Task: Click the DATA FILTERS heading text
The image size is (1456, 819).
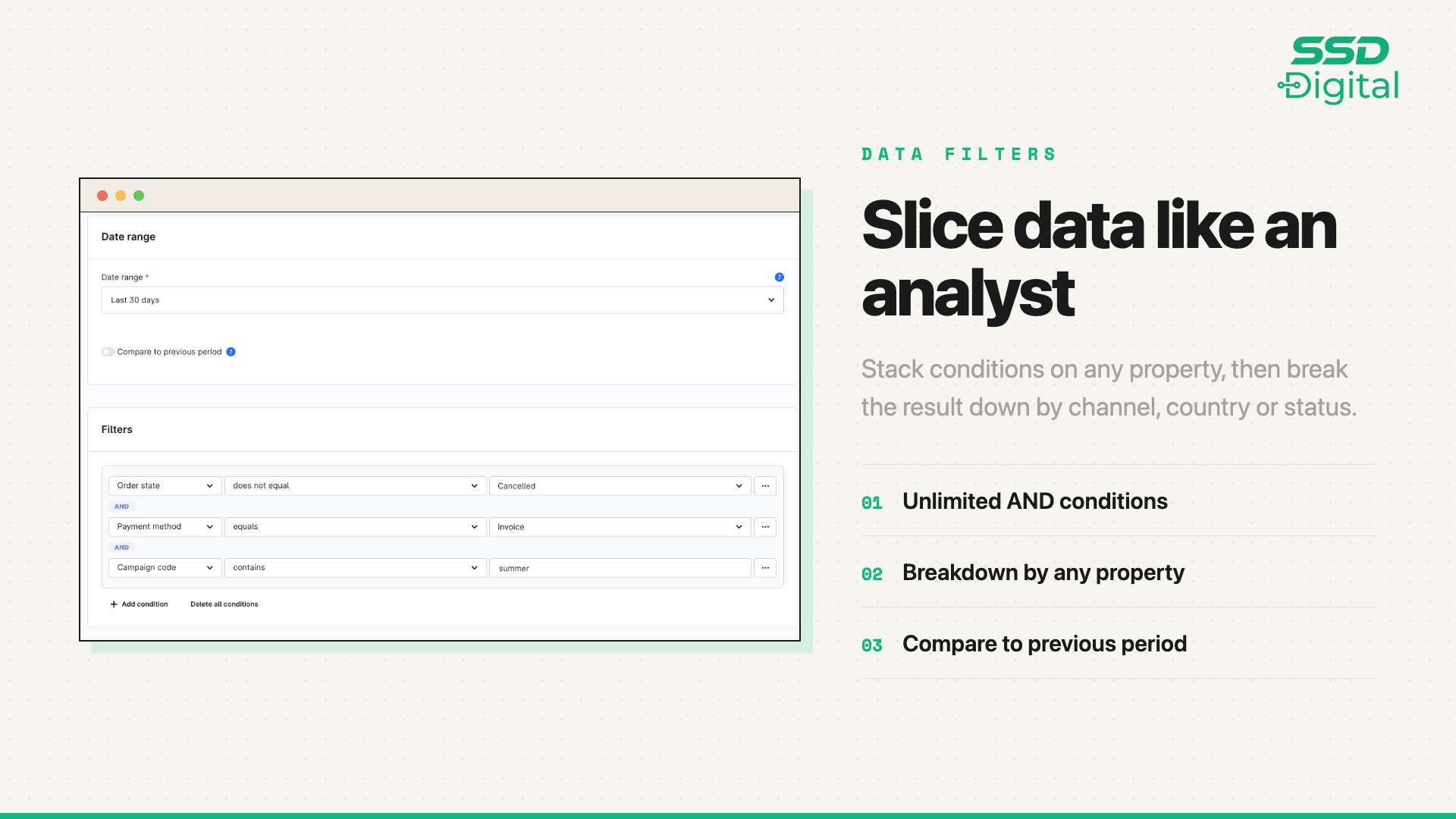Action: [959, 155]
